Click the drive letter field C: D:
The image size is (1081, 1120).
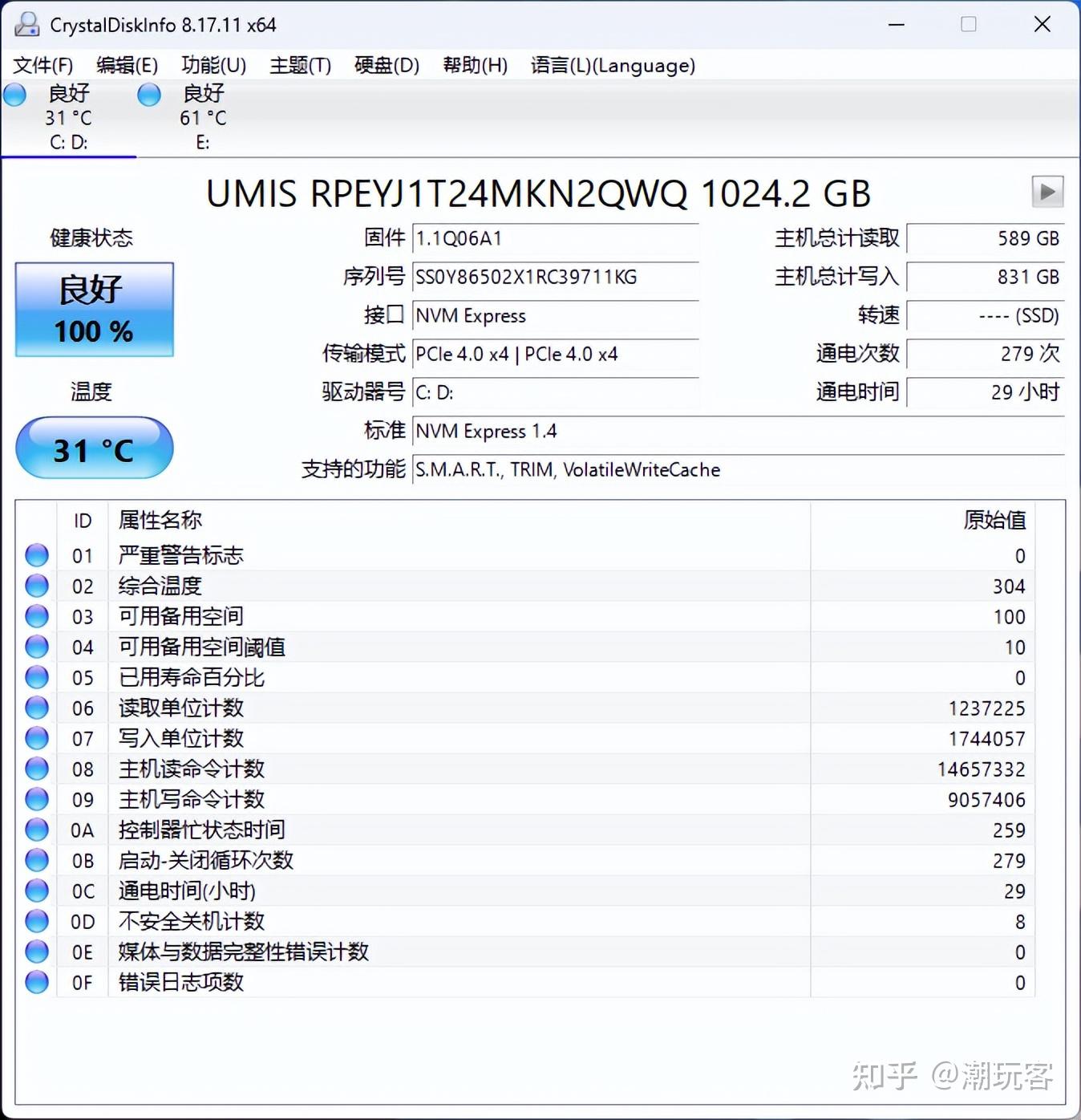pos(555,392)
